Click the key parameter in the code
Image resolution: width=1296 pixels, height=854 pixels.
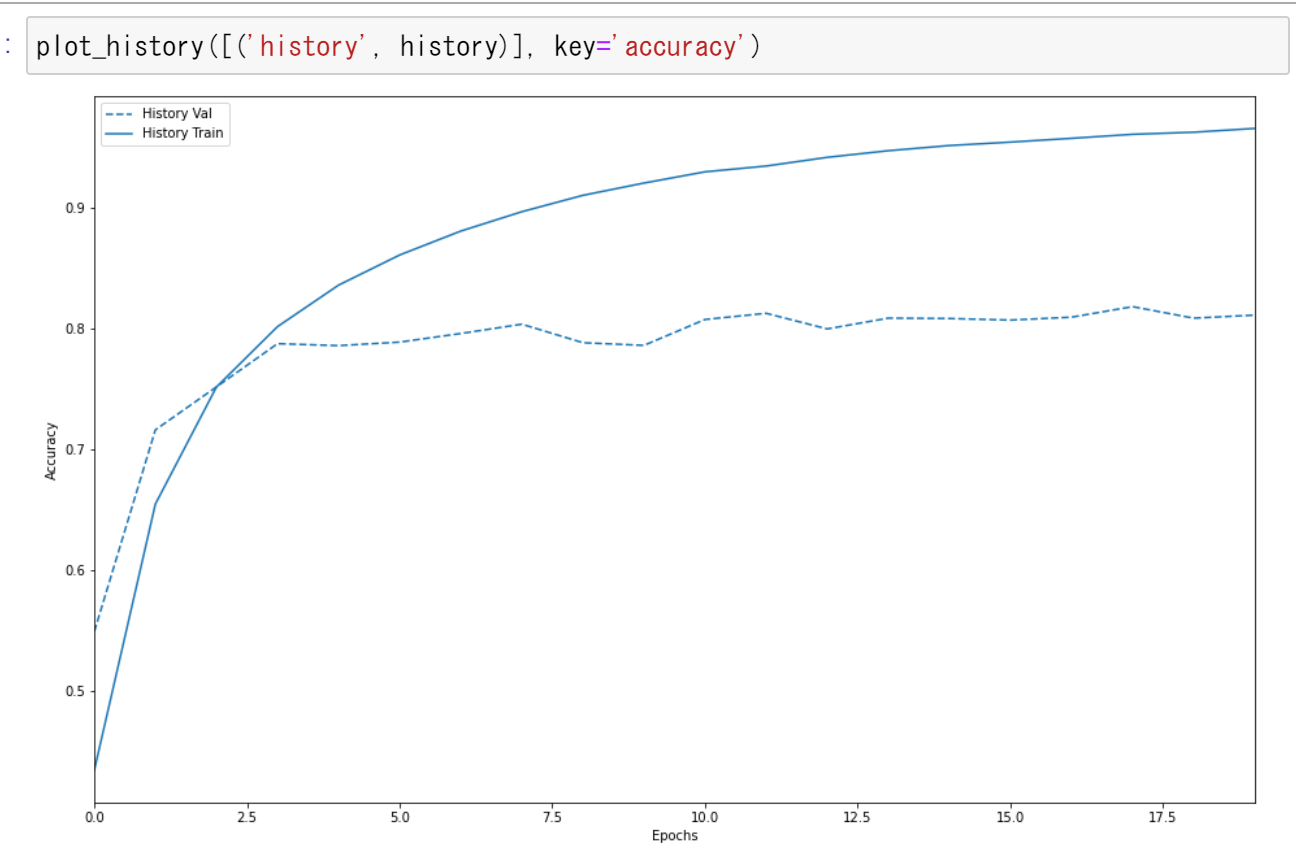click(574, 46)
